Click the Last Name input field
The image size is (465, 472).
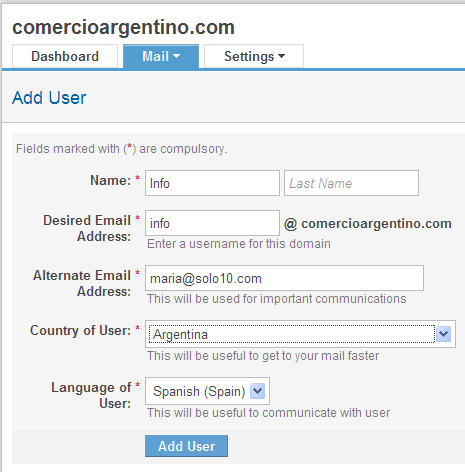[x=351, y=183]
